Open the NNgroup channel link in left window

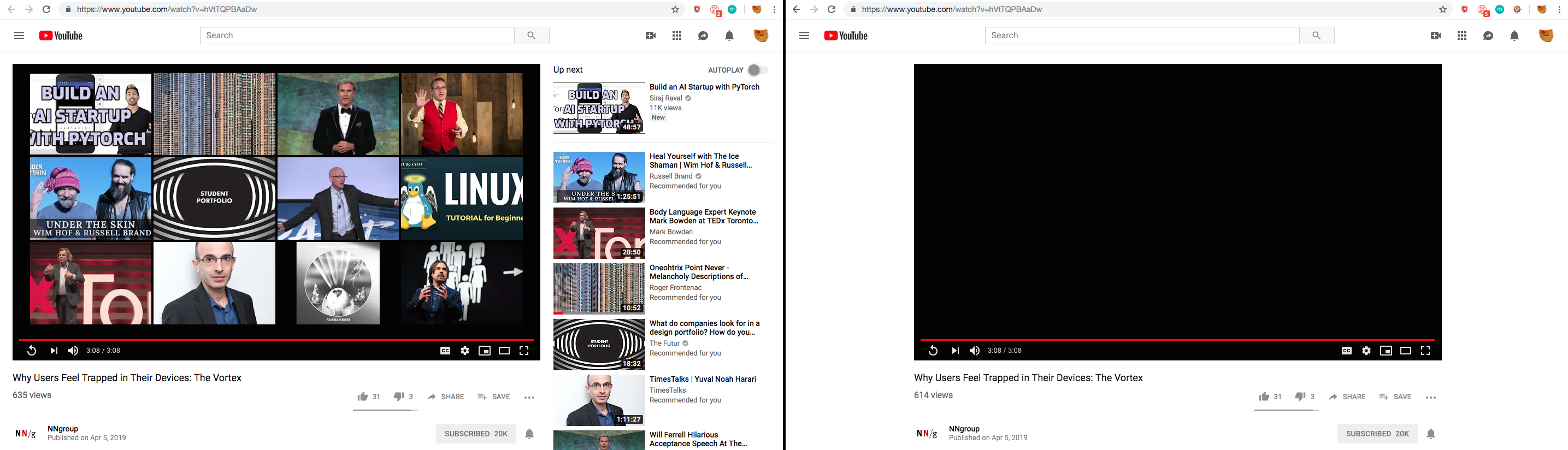coord(63,429)
